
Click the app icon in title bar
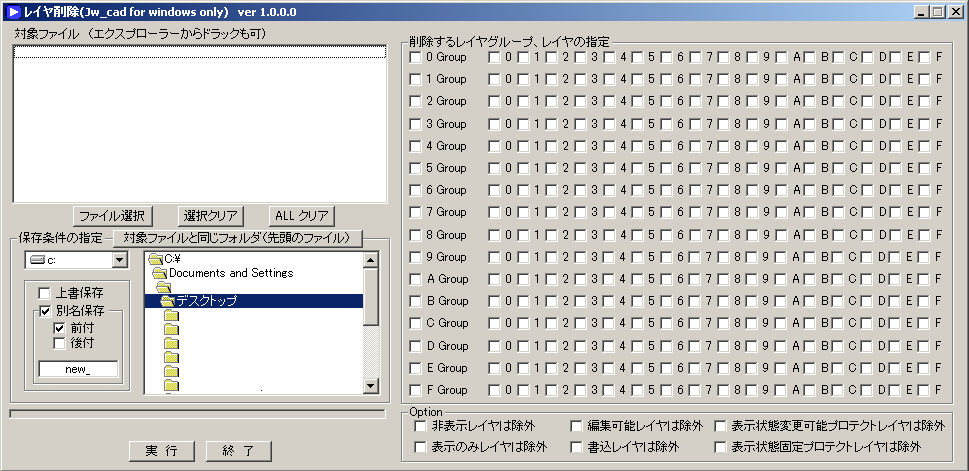tap(13, 11)
